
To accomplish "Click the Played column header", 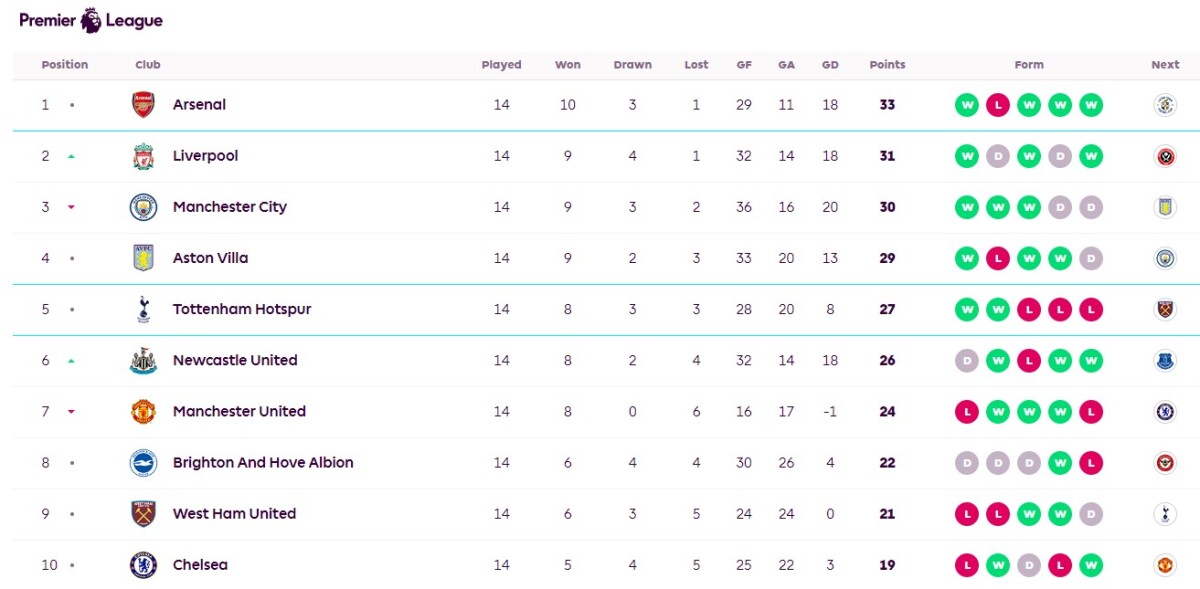I will (501, 65).
